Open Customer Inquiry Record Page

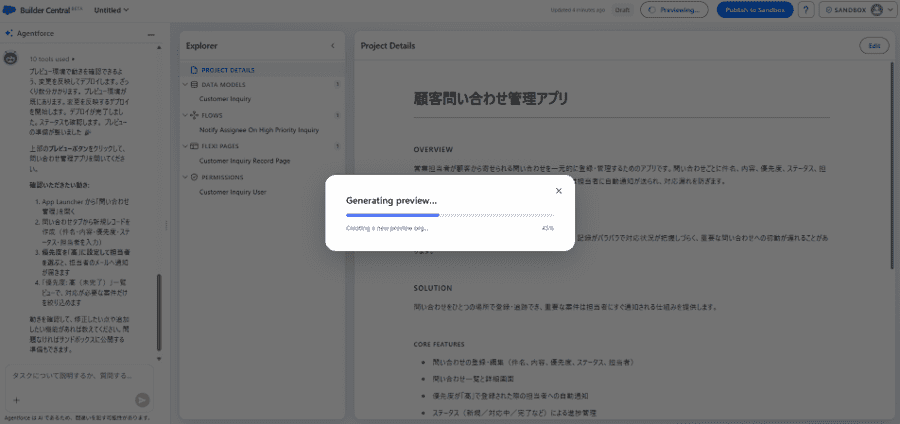pos(245,161)
